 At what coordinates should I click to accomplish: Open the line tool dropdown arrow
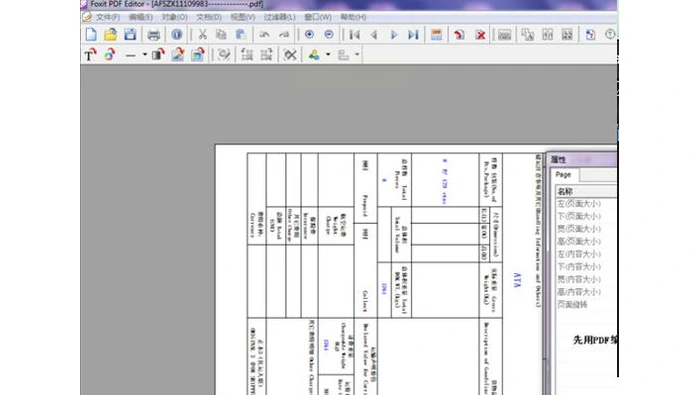[145, 55]
